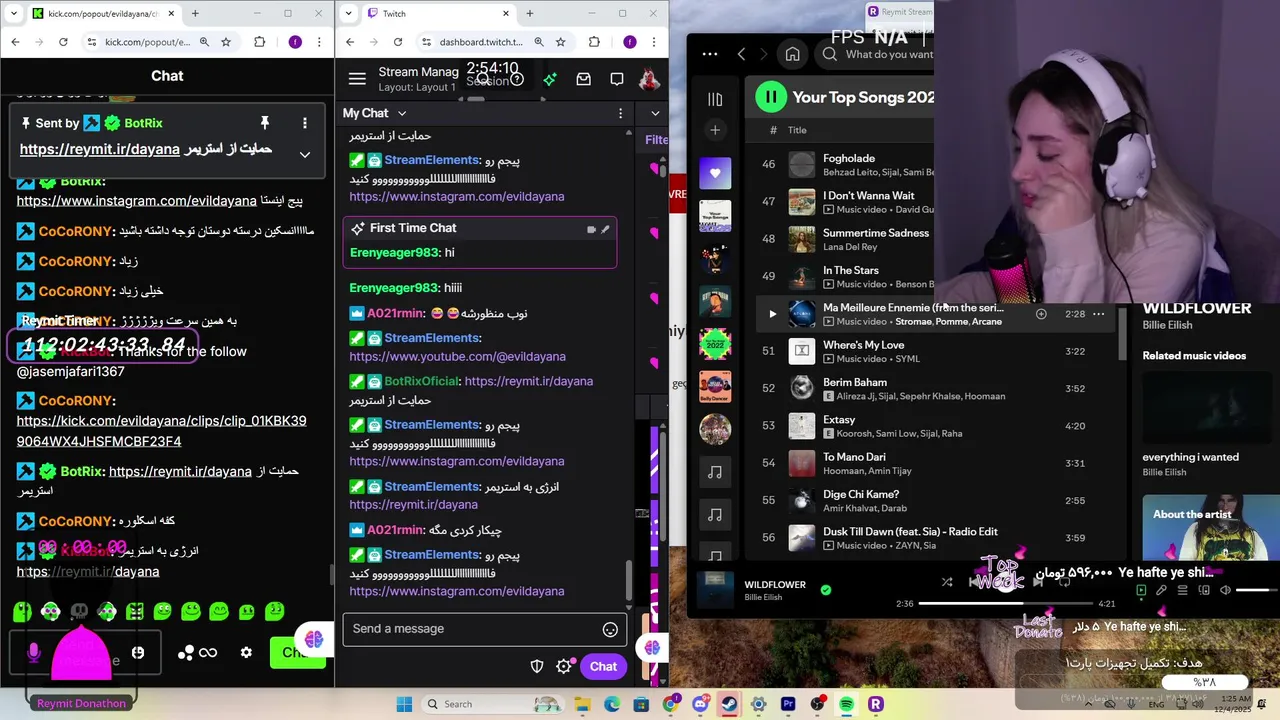Open Spotify Home
Screen dimensions: 1280x720
point(792,54)
